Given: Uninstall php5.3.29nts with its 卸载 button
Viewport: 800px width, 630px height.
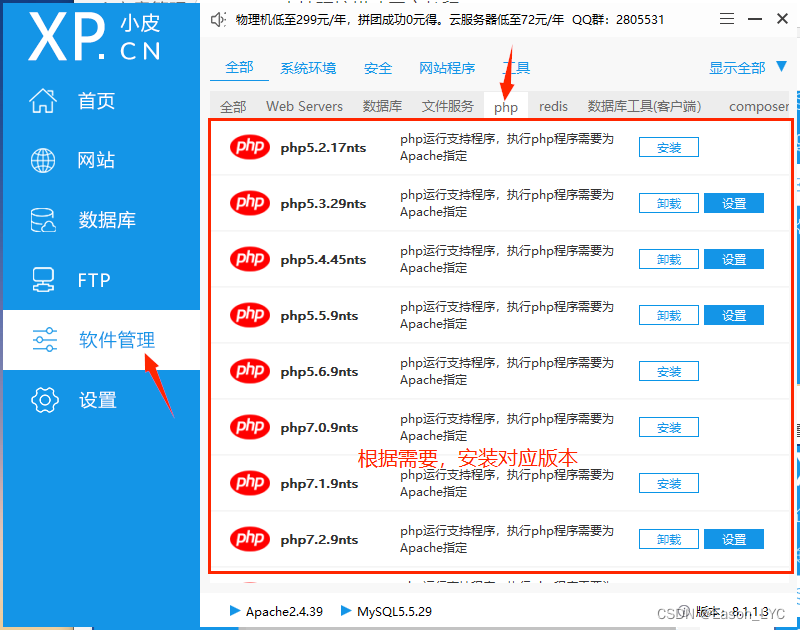Looking at the screenshot, I should pyautogui.click(x=668, y=204).
